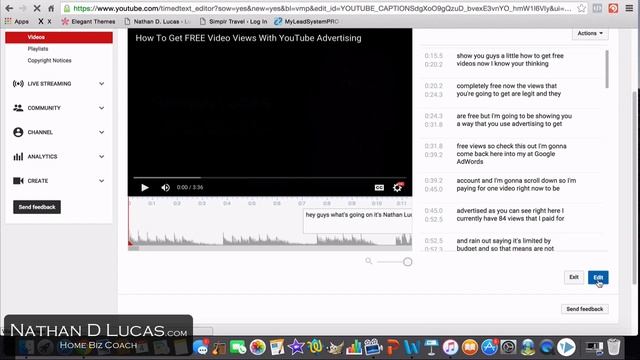The height and width of the screenshot is (360, 640).
Task: Click the Community people icon
Action: [x=18, y=108]
